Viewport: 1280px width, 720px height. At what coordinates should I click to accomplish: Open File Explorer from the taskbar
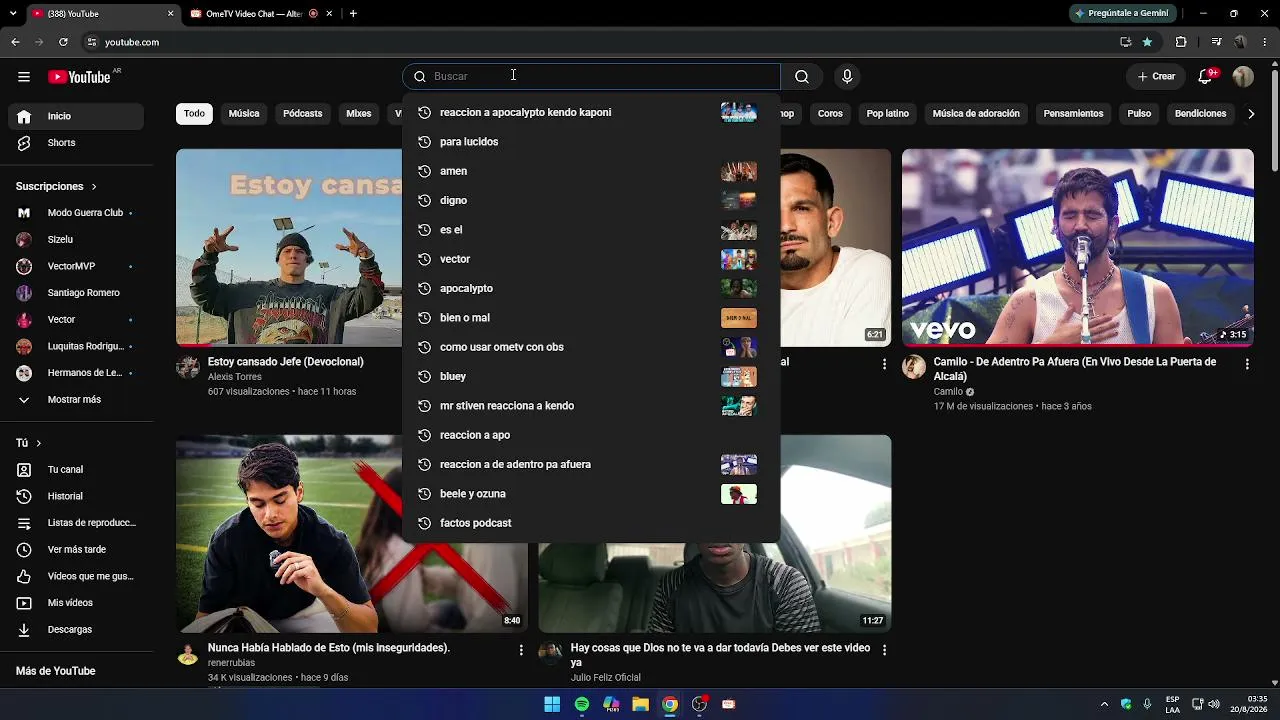(x=640, y=704)
